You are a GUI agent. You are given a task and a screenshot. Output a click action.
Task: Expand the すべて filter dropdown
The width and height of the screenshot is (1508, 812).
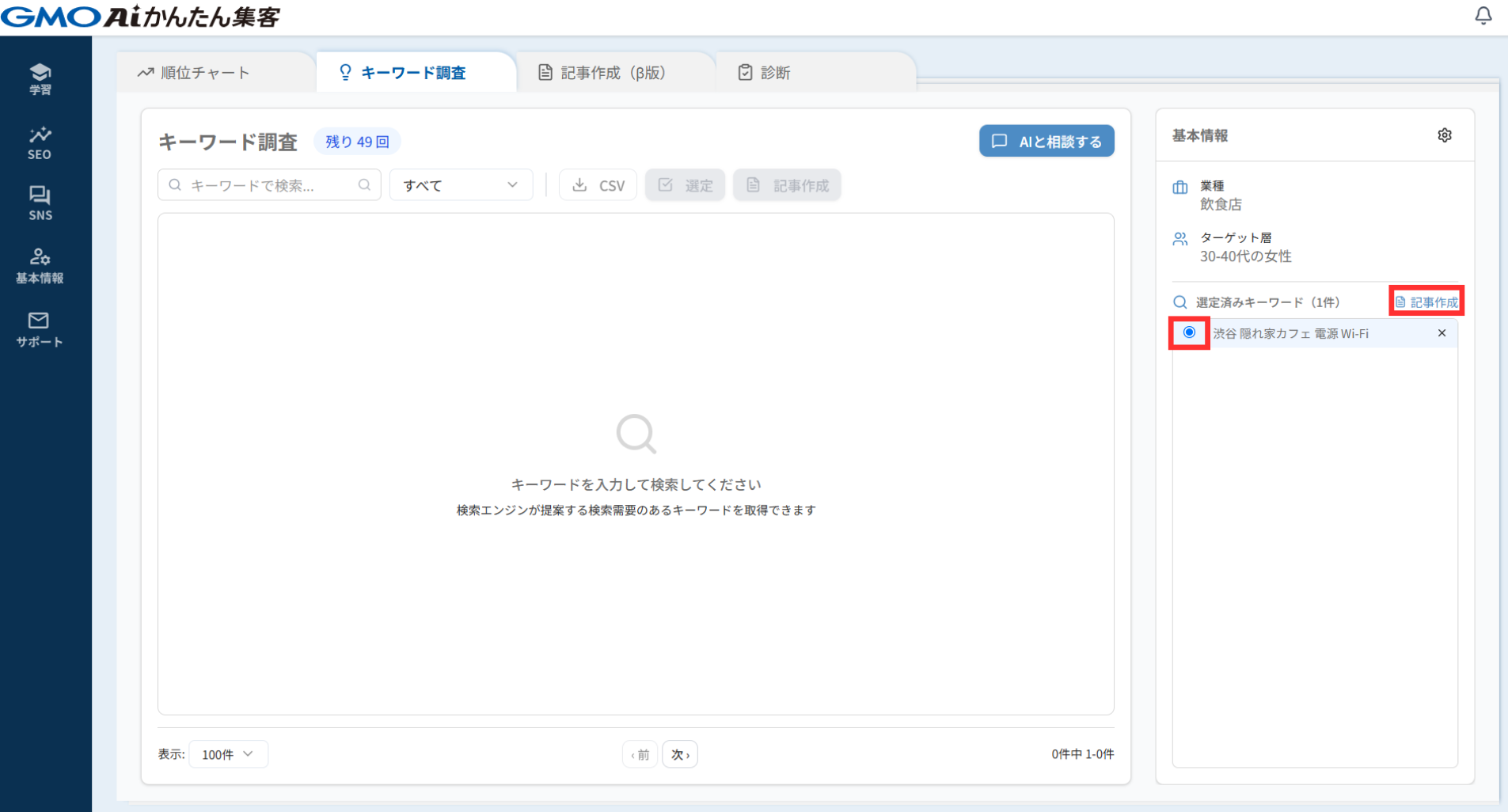coord(461,185)
